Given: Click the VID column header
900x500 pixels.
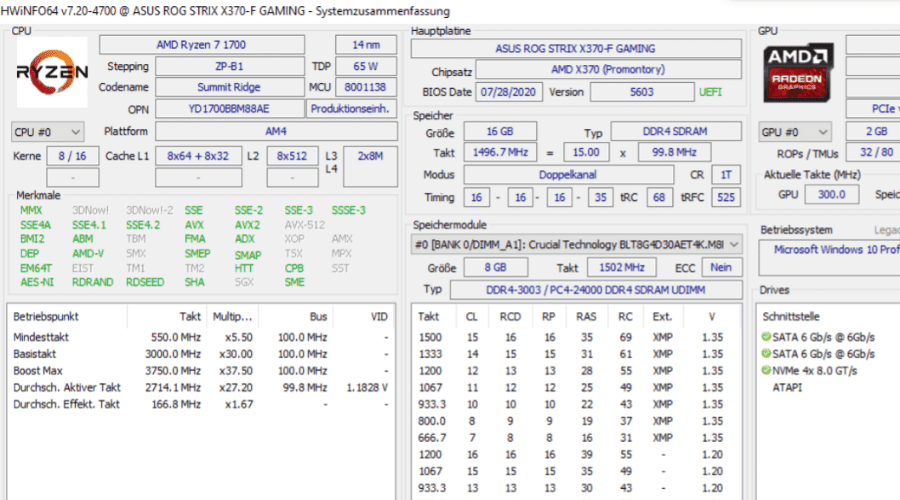Looking at the screenshot, I should click(379, 316).
